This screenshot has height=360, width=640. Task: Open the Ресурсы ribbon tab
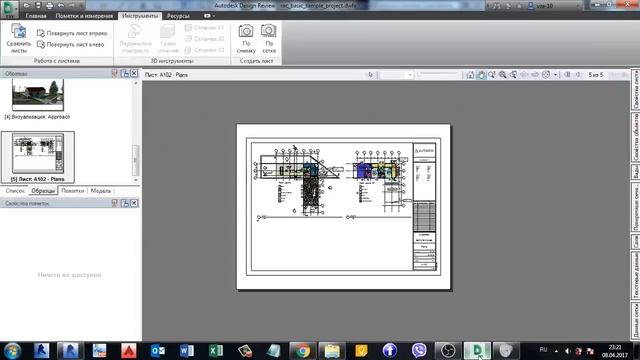178,16
